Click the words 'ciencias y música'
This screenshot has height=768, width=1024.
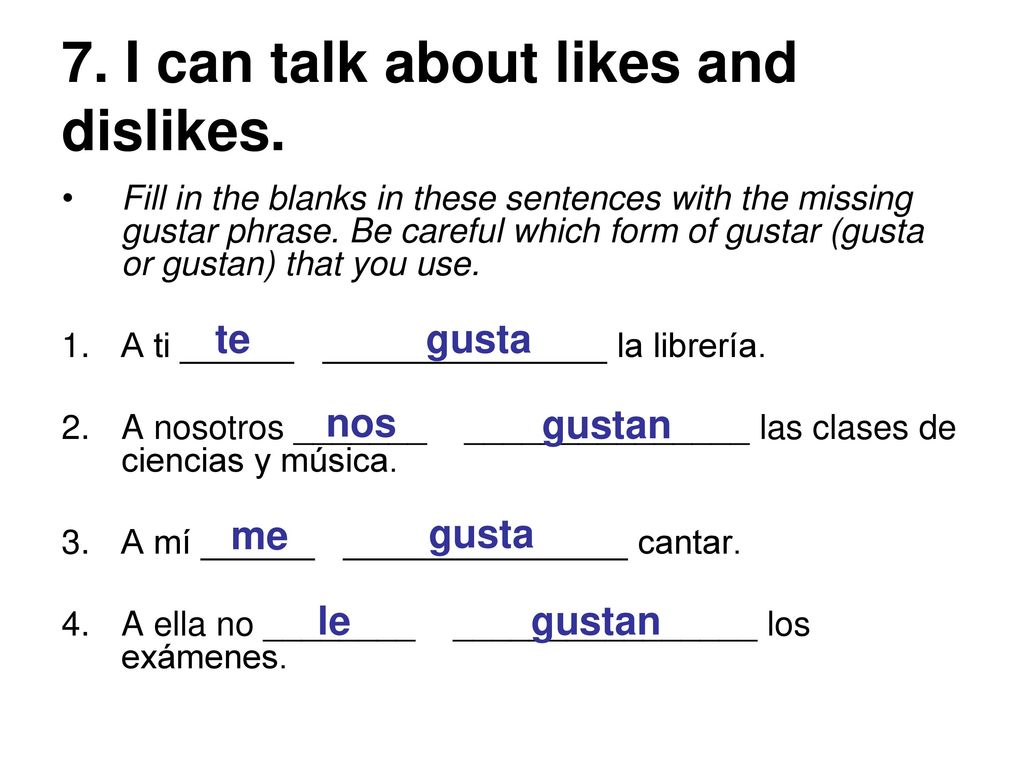(x=259, y=462)
